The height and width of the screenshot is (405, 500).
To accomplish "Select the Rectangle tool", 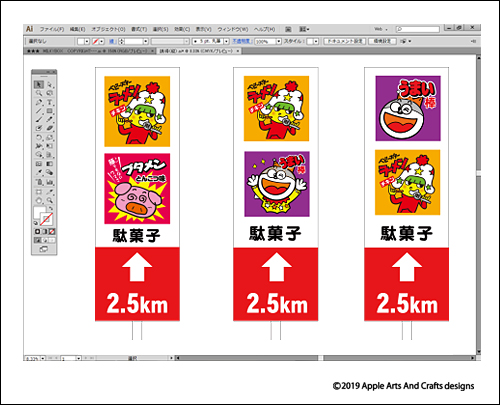I will coord(50,111).
